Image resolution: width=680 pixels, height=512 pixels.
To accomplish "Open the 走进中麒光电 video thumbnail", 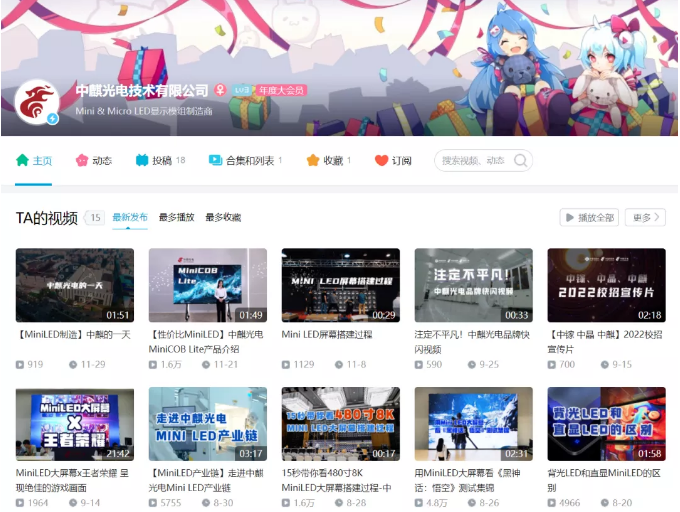I will click(208, 424).
